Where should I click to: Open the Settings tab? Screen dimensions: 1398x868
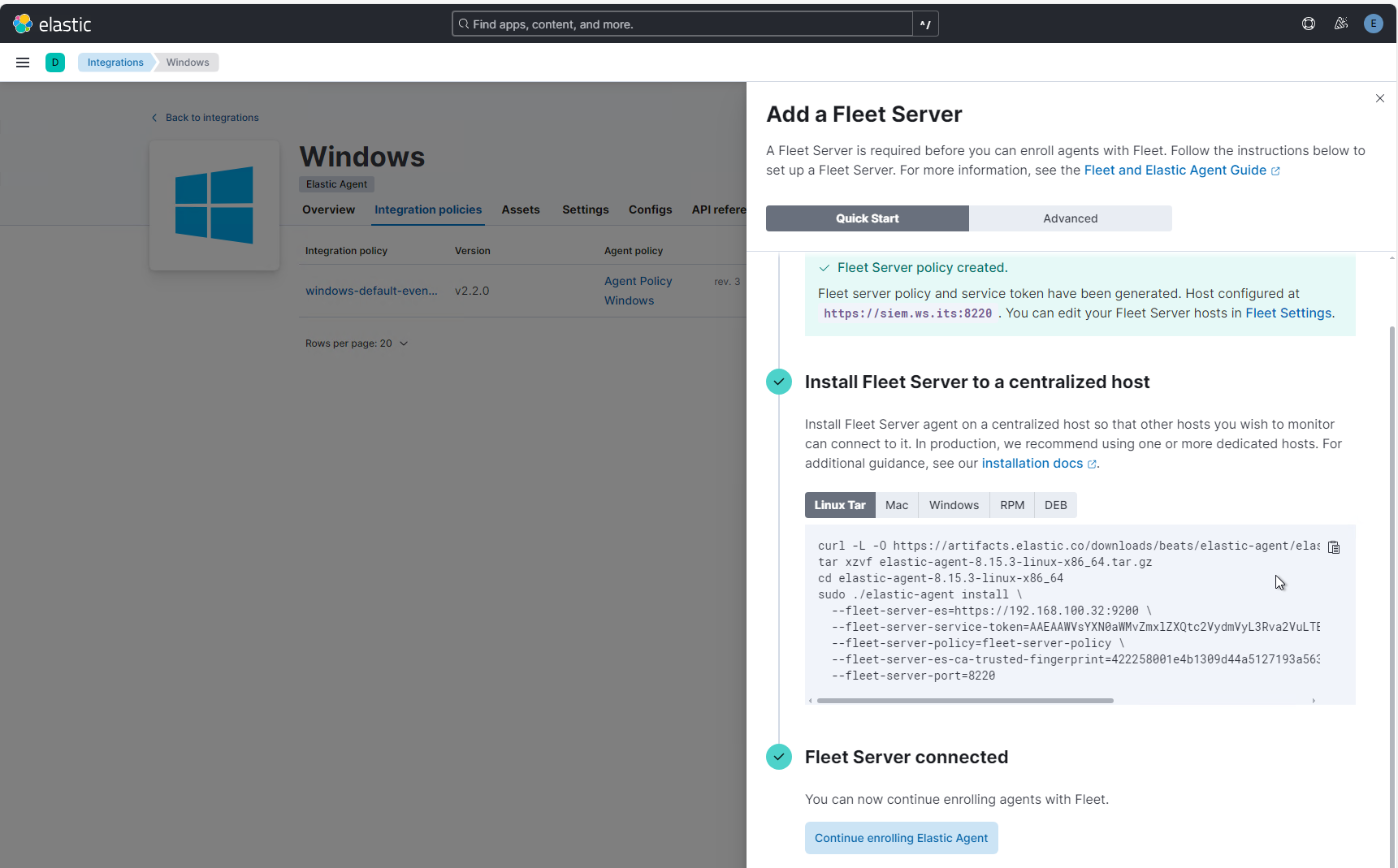coord(586,209)
